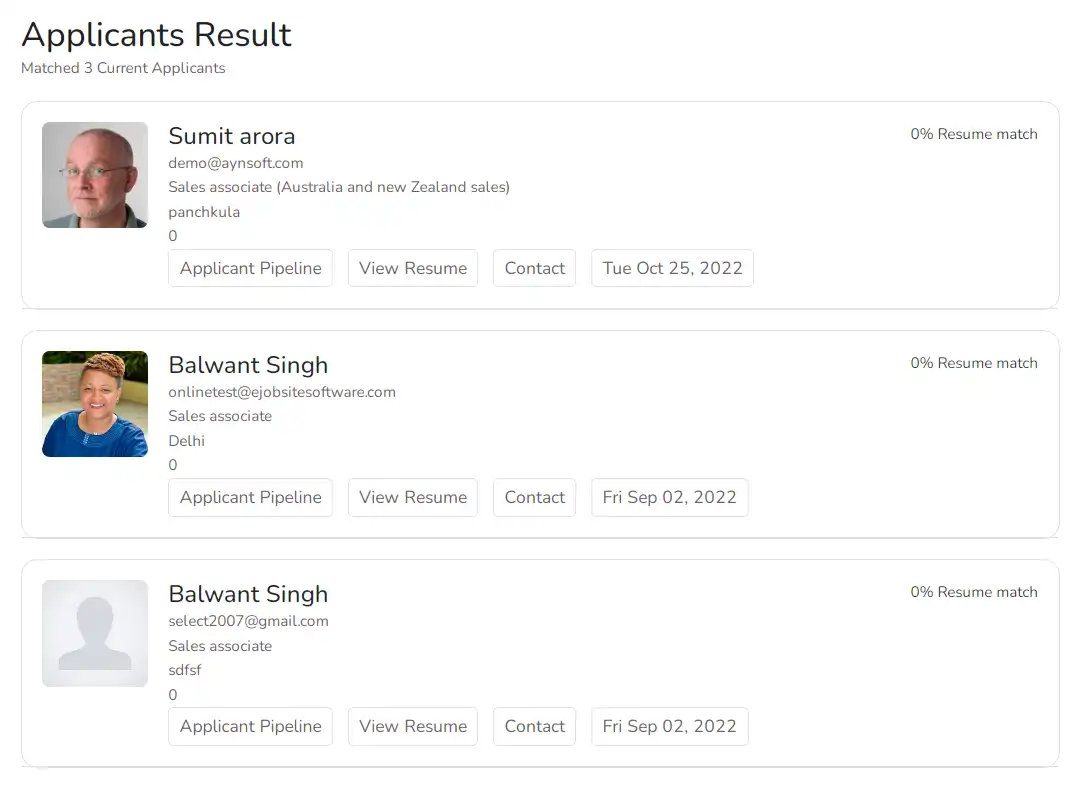
Task: Click 0% Resume match on Sumit's card
Action: pyautogui.click(x=974, y=134)
